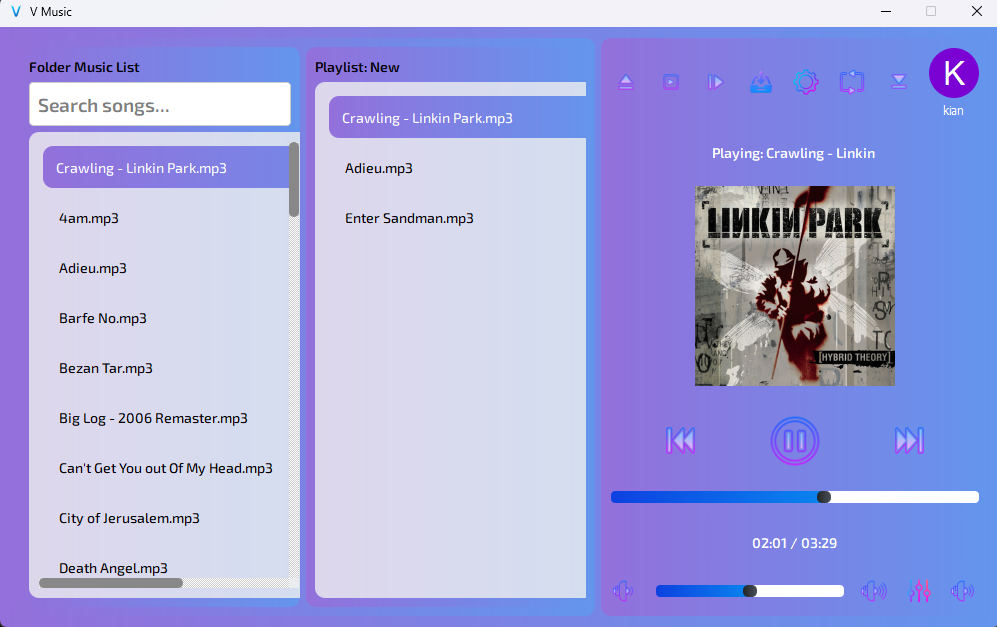The image size is (997, 627).
Task: Minimize the V Music window
Action: pyautogui.click(x=886, y=11)
